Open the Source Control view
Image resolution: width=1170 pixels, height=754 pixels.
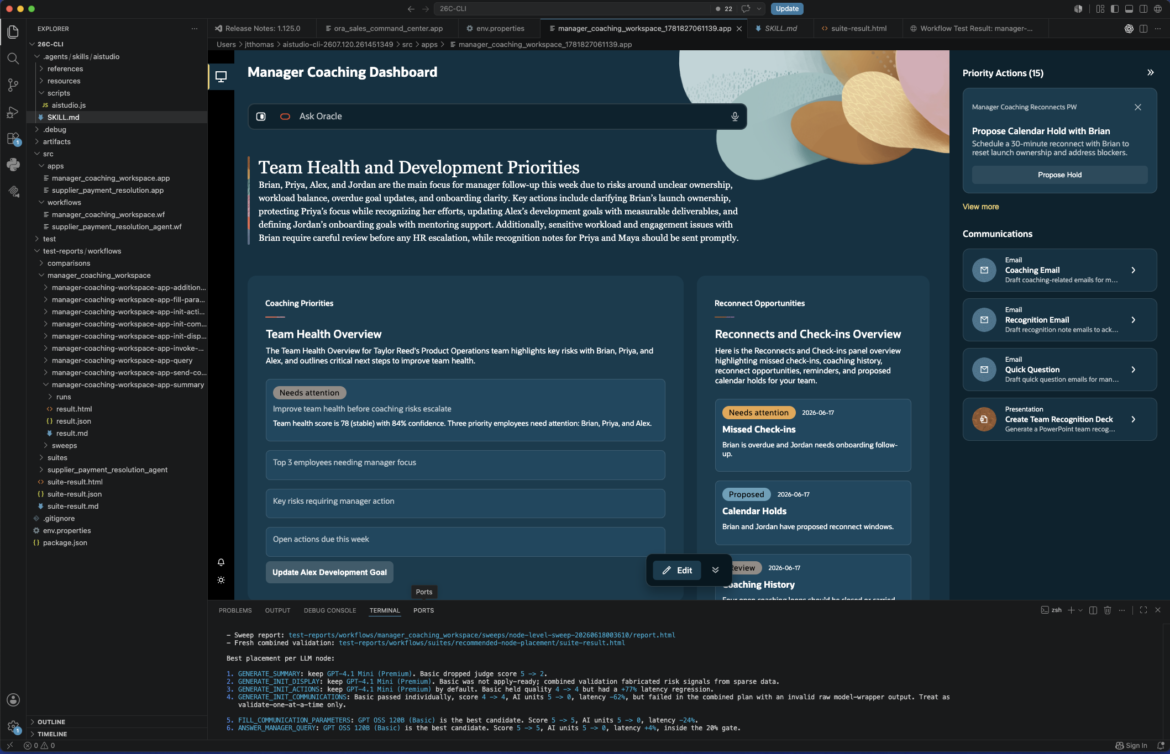point(13,85)
